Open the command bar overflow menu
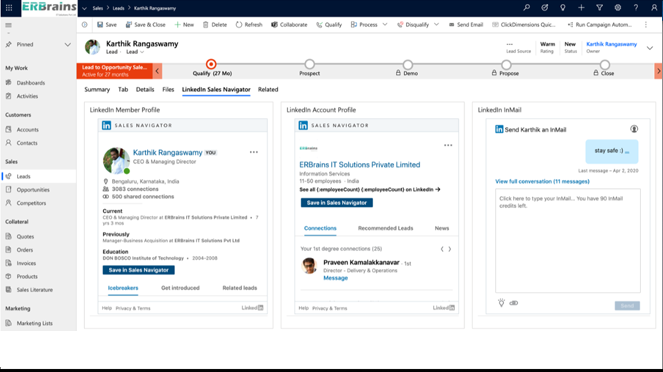The image size is (663, 372). (646, 25)
